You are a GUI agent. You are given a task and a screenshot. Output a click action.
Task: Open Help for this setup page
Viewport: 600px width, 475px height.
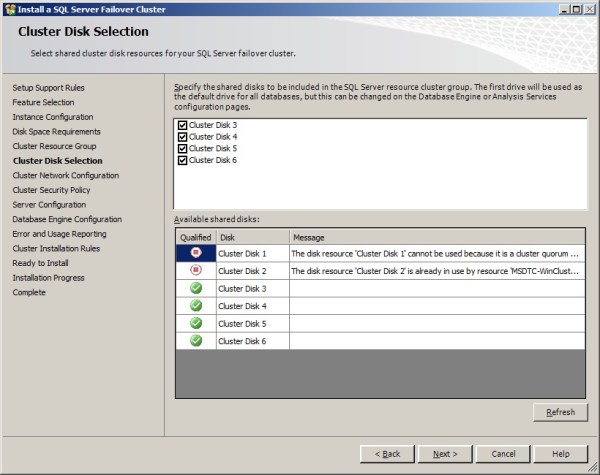coord(561,453)
